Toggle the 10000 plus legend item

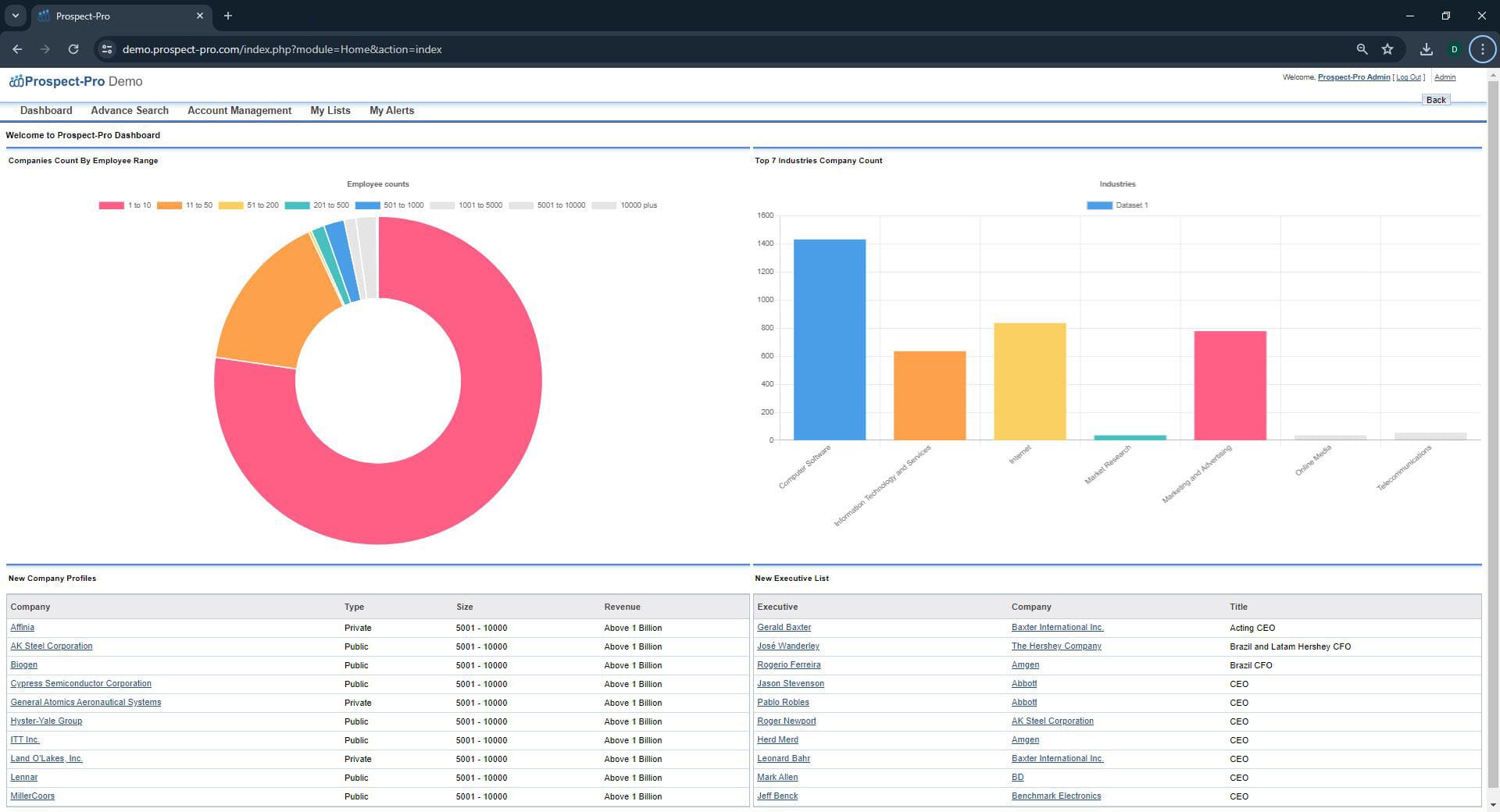coord(624,205)
